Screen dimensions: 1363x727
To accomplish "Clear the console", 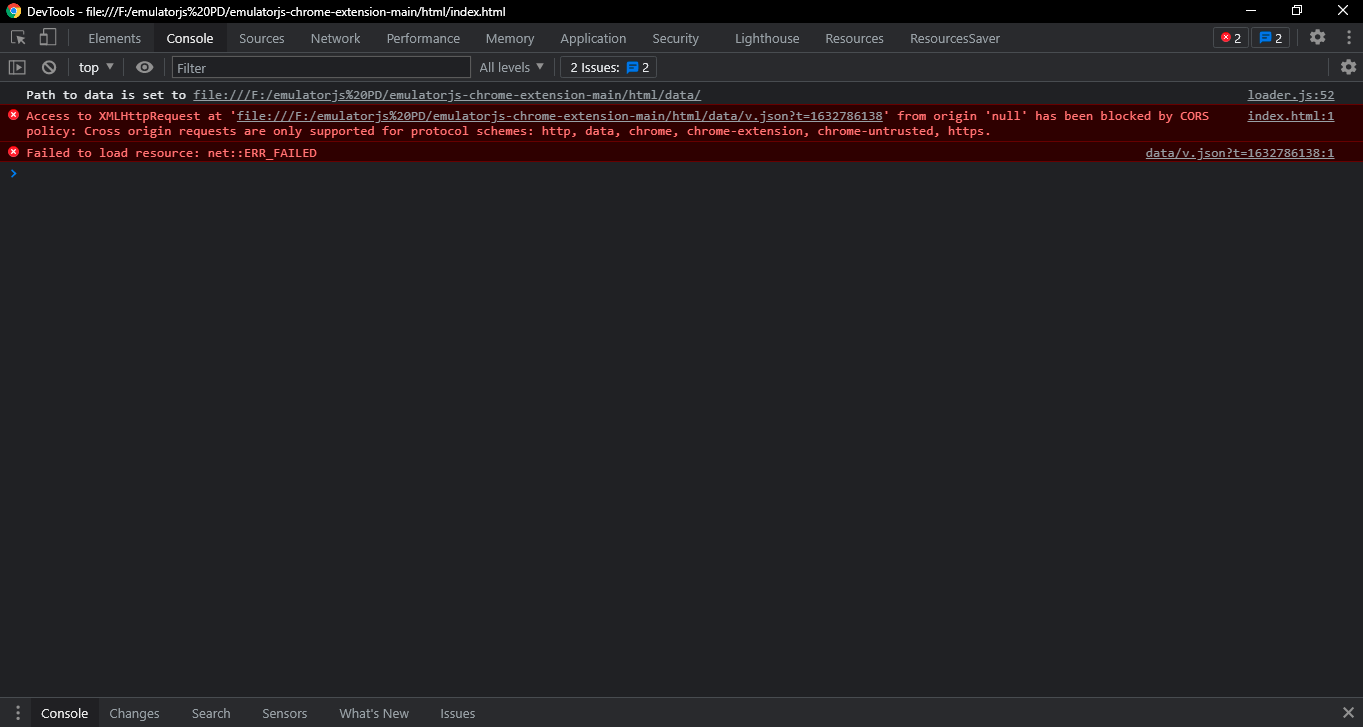I will [x=48, y=67].
